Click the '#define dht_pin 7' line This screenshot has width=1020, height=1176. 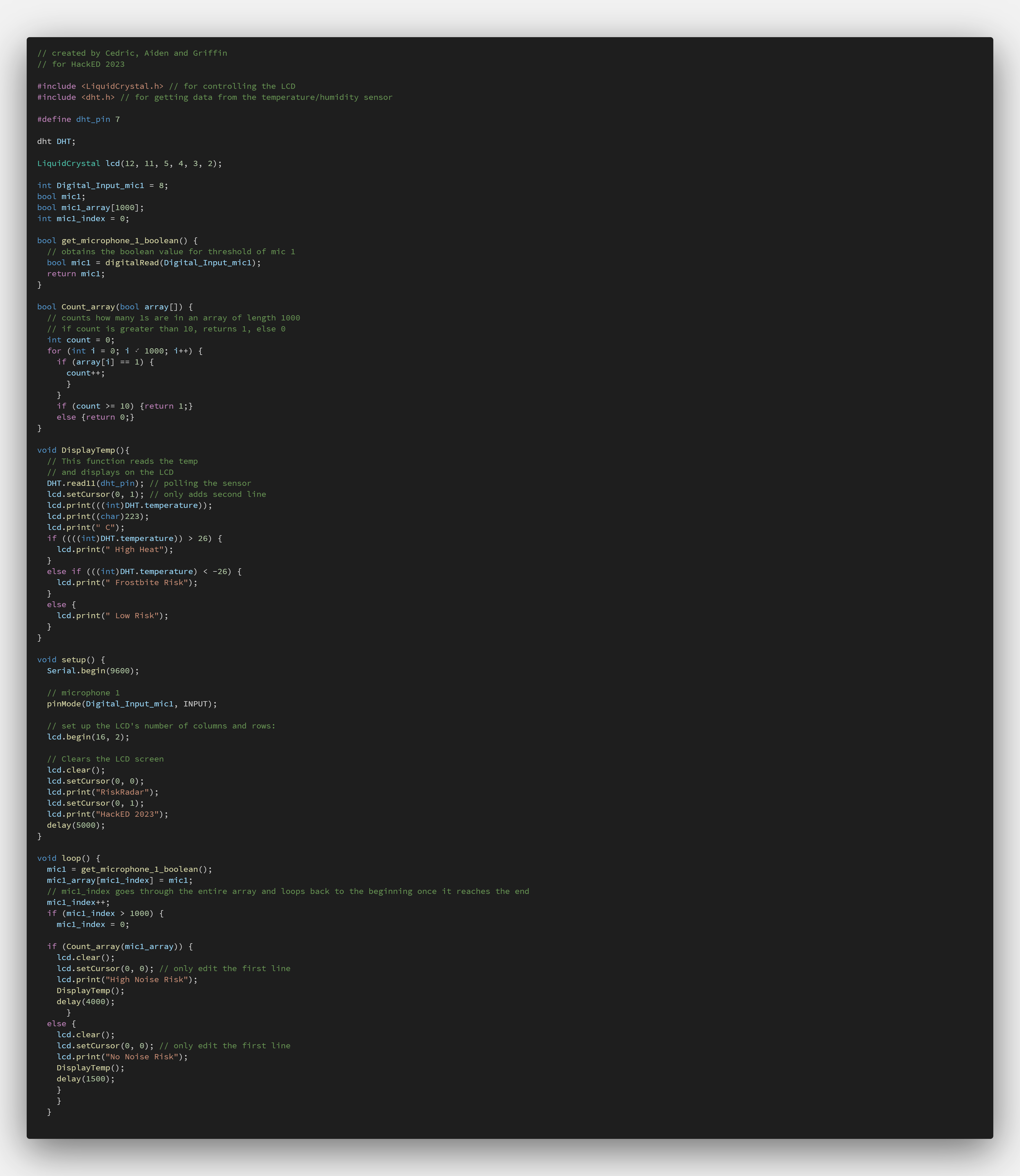tap(79, 119)
